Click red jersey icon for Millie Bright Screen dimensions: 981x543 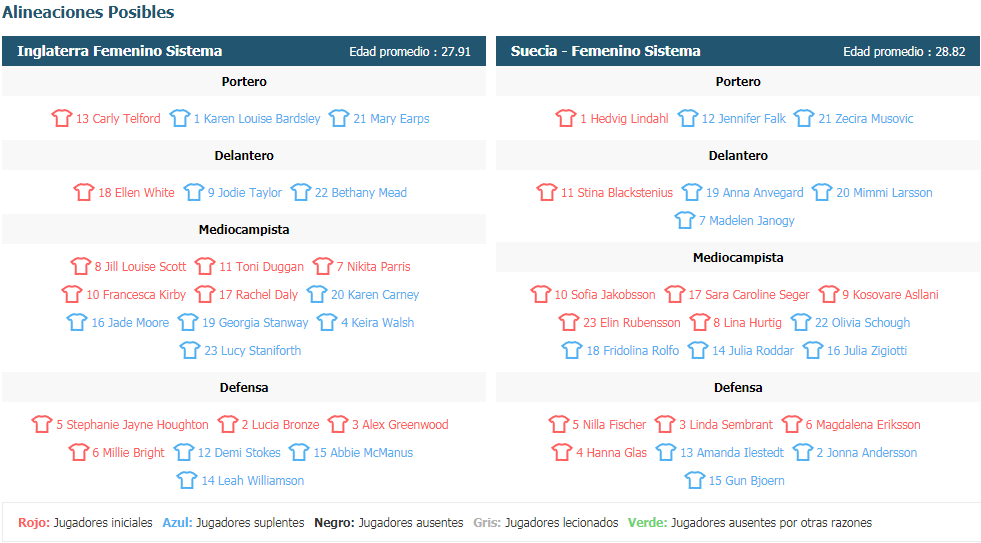pos(79,452)
